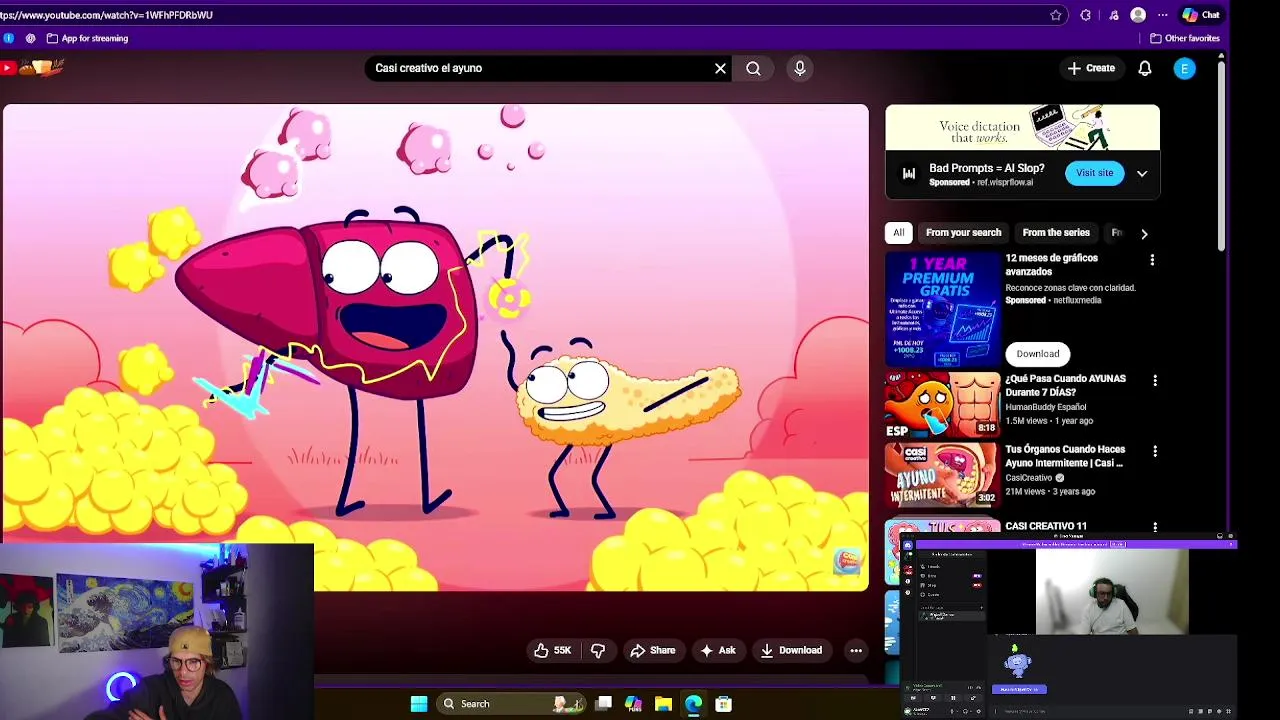Open the YouTube account avatar E
Viewport: 1280px width, 720px height.
tap(1185, 68)
